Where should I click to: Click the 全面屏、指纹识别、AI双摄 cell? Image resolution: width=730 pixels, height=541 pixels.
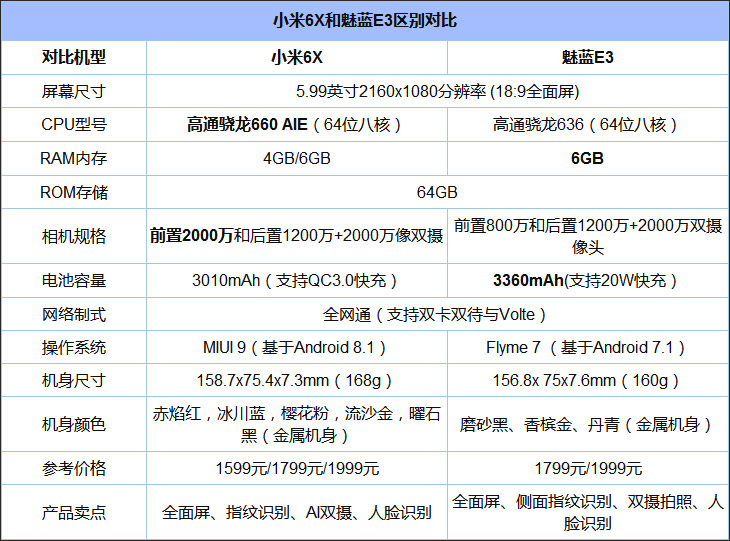click(x=297, y=512)
